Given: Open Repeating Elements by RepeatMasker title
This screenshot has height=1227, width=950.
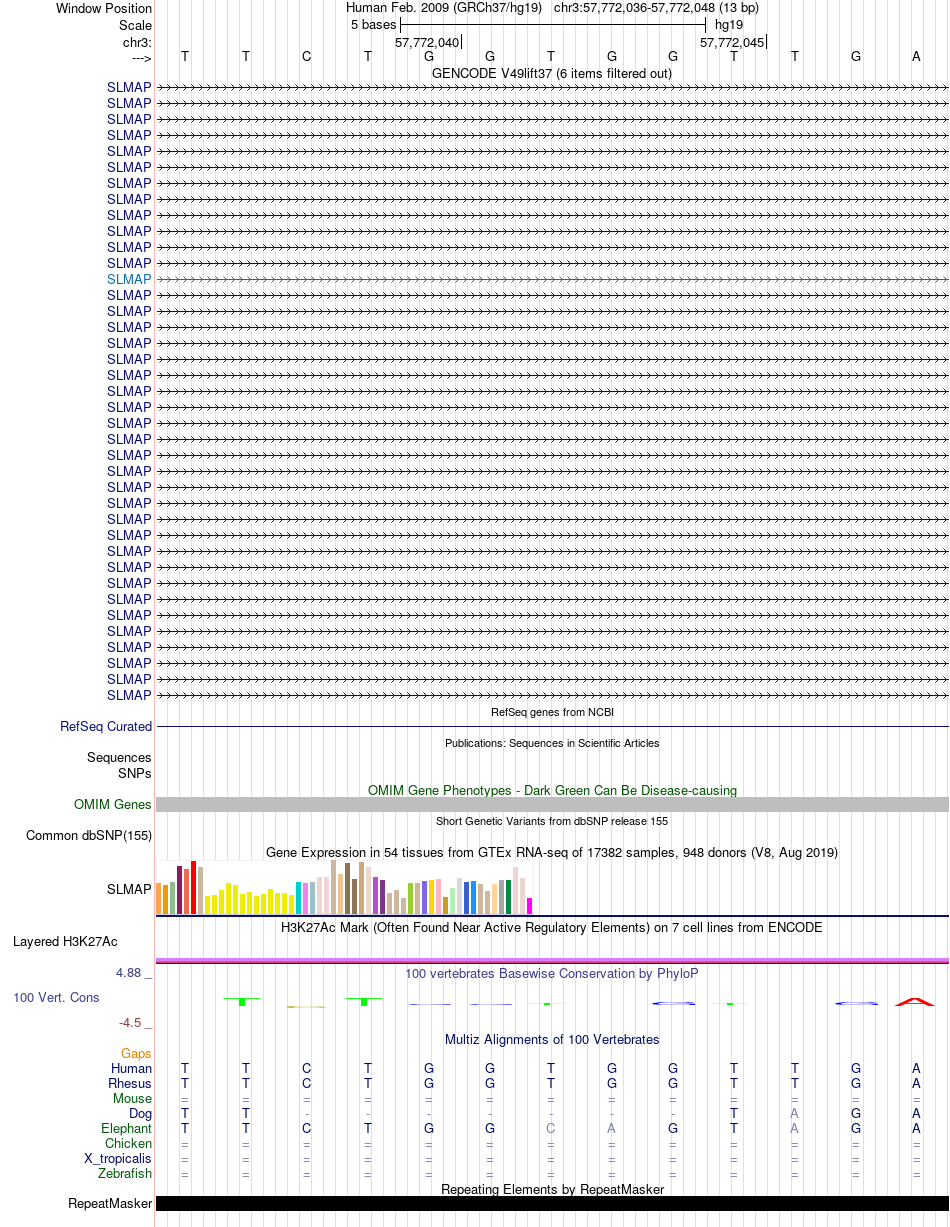Looking at the screenshot, I should [552, 1189].
